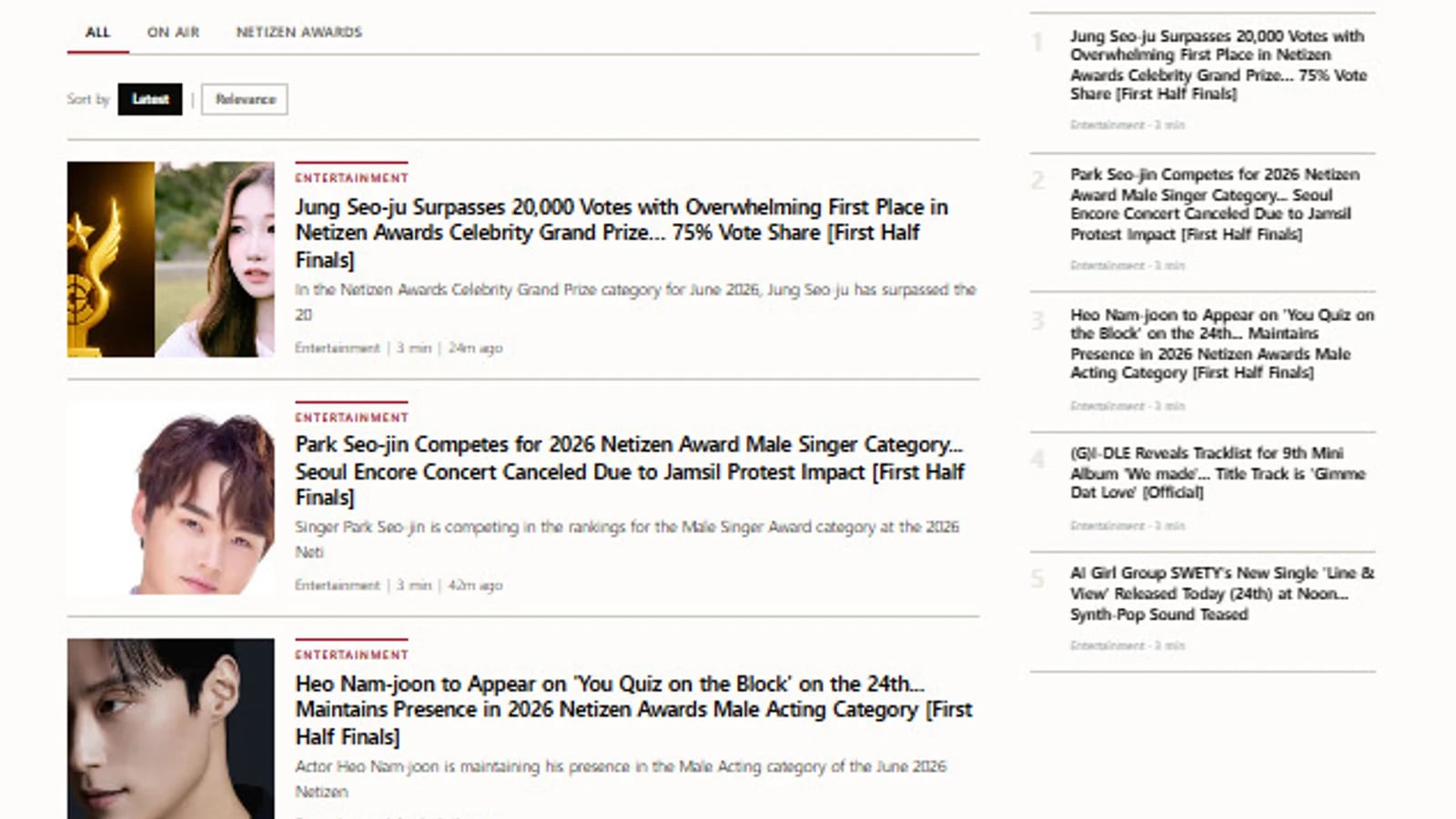Viewport: 1456px width, 819px height.
Task: Open sidebar rank 1 Jung Seo-ju story
Action: 1218,65
